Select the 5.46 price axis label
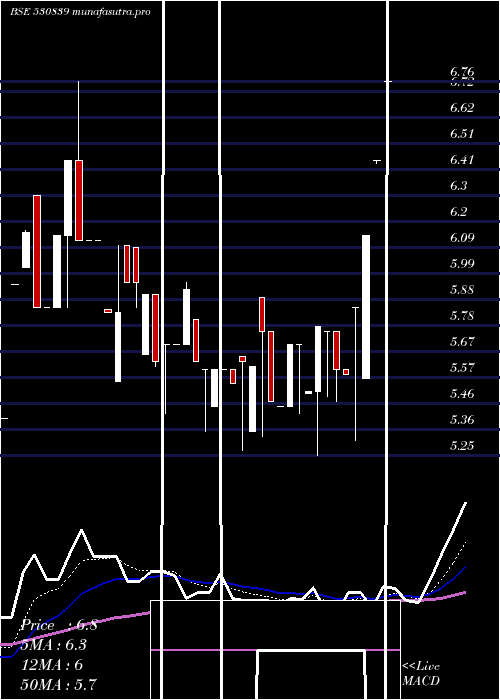 (x=462, y=393)
